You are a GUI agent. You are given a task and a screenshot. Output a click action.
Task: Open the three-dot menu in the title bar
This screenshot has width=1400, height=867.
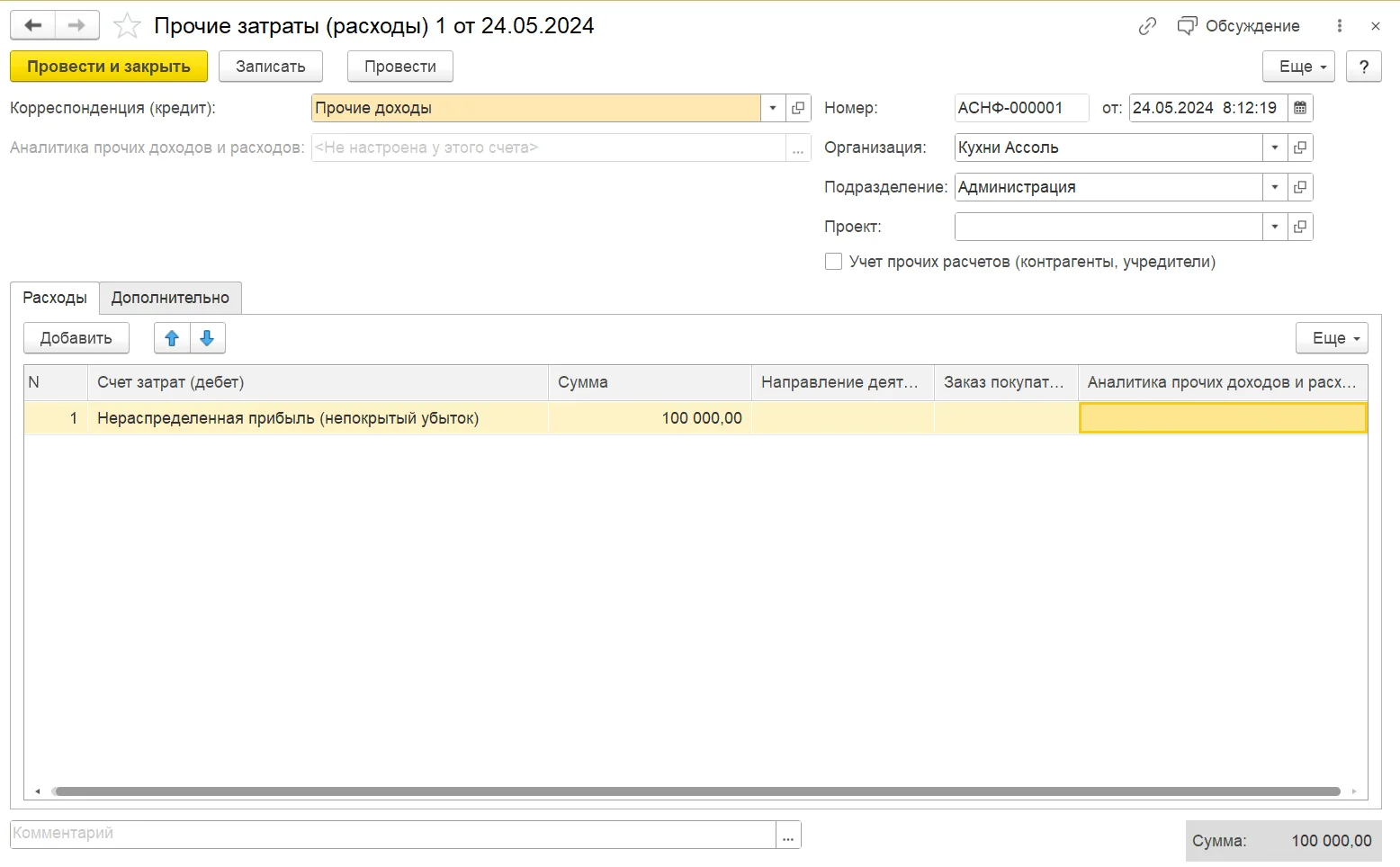[1340, 26]
